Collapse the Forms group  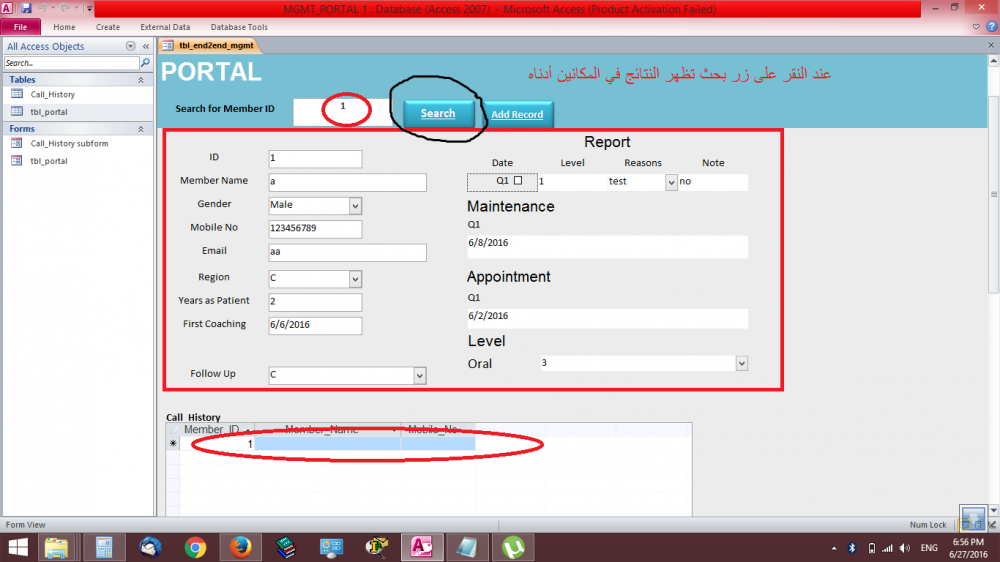[141, 129]
